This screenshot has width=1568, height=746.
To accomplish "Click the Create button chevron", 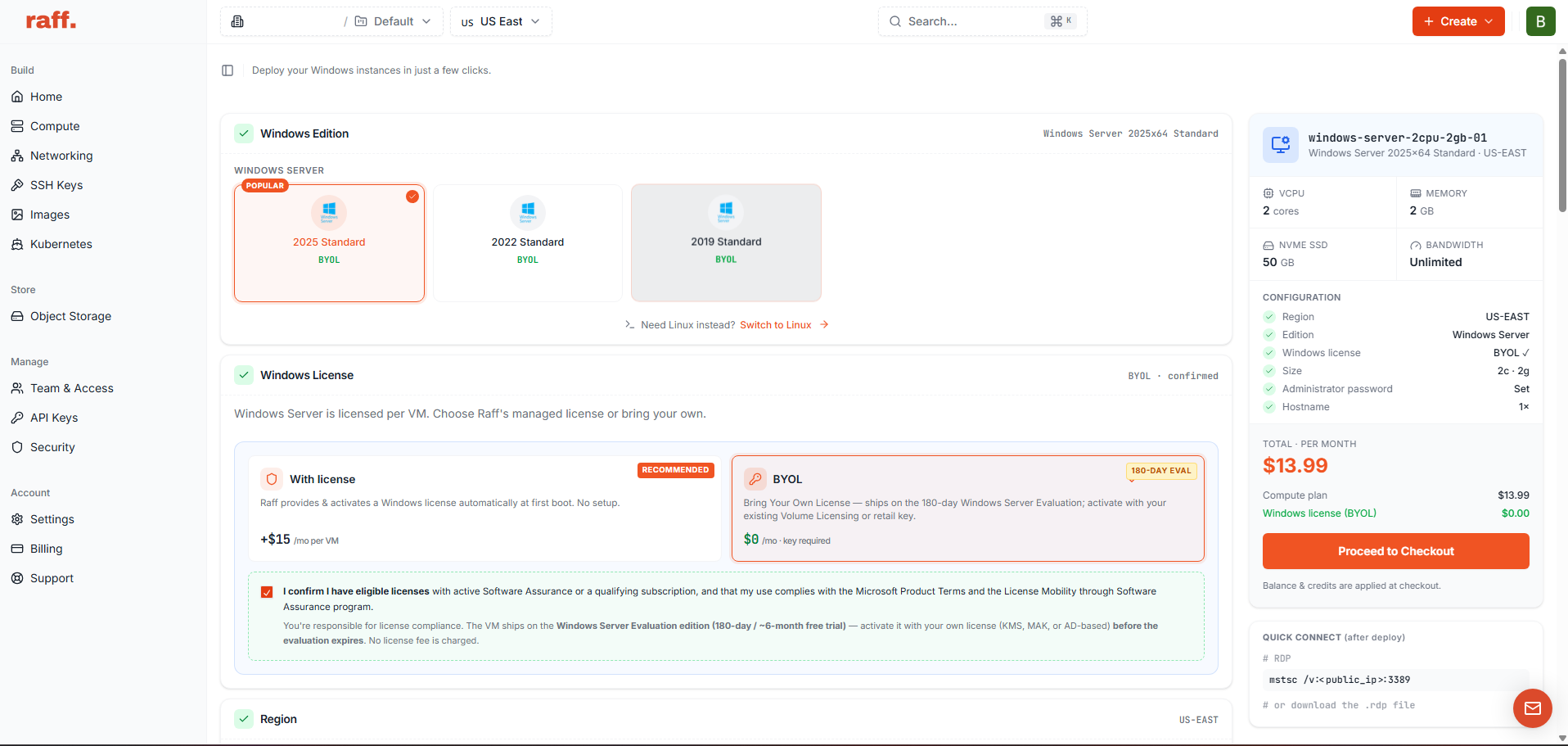I will pos(1489,21).
